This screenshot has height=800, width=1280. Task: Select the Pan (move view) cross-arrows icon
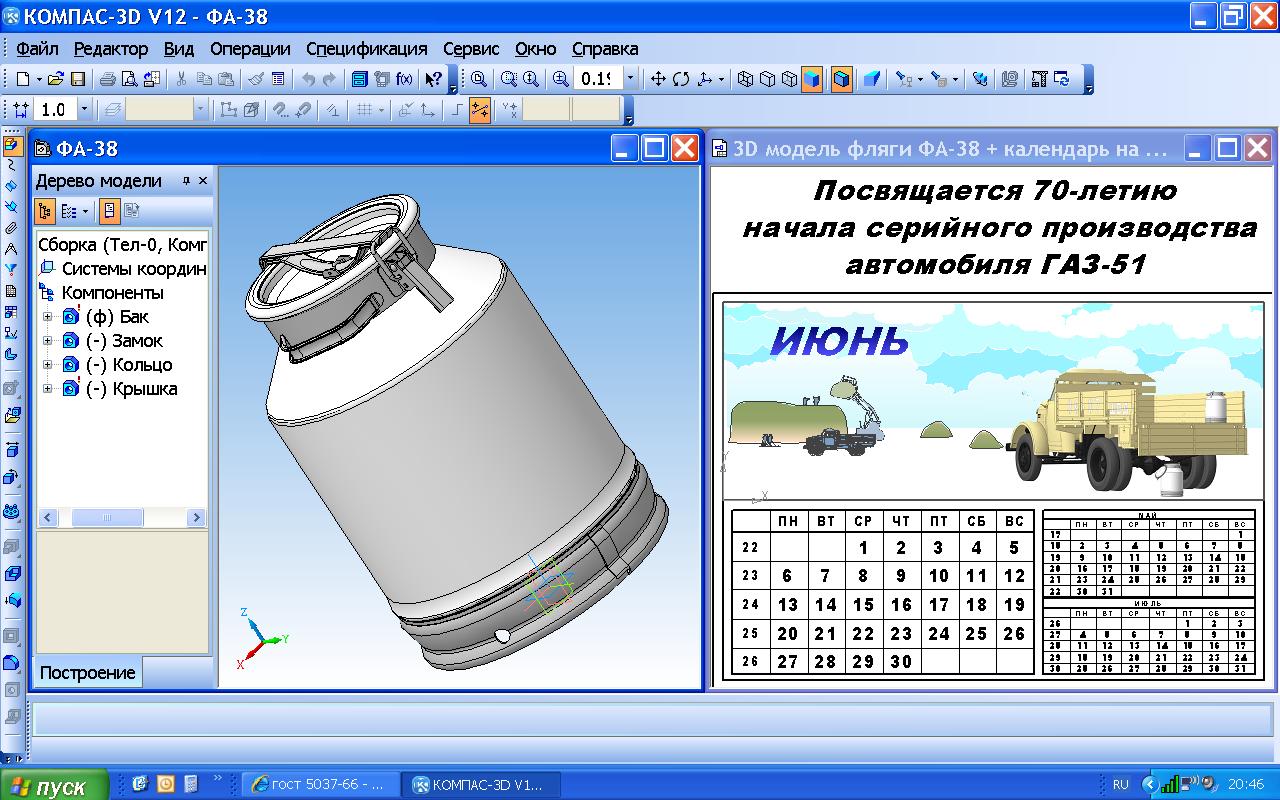point(658,79)
